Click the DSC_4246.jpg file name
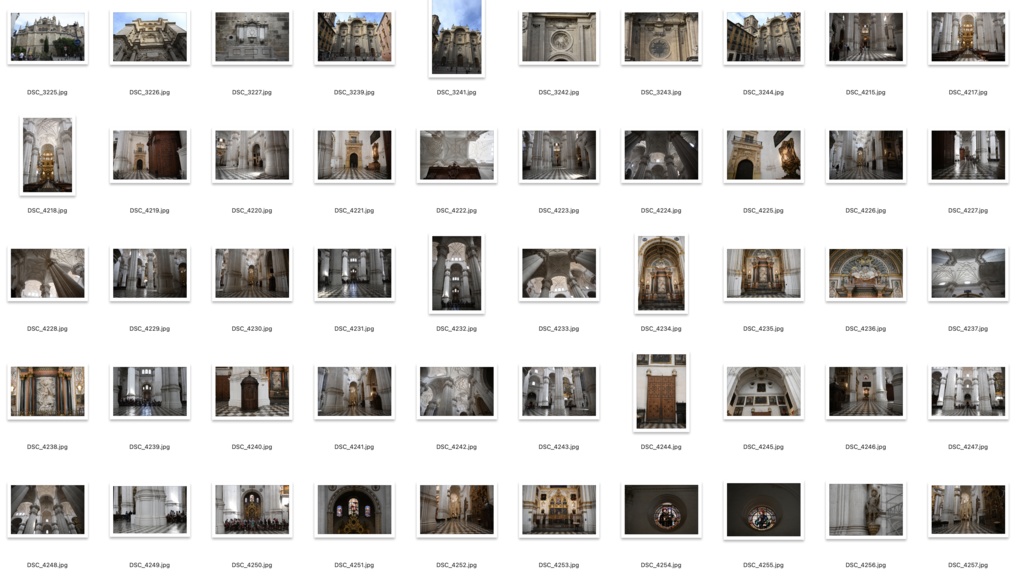Image resolution: width=1024 pixels, height=580 pixels. click(x=866, y=447)
